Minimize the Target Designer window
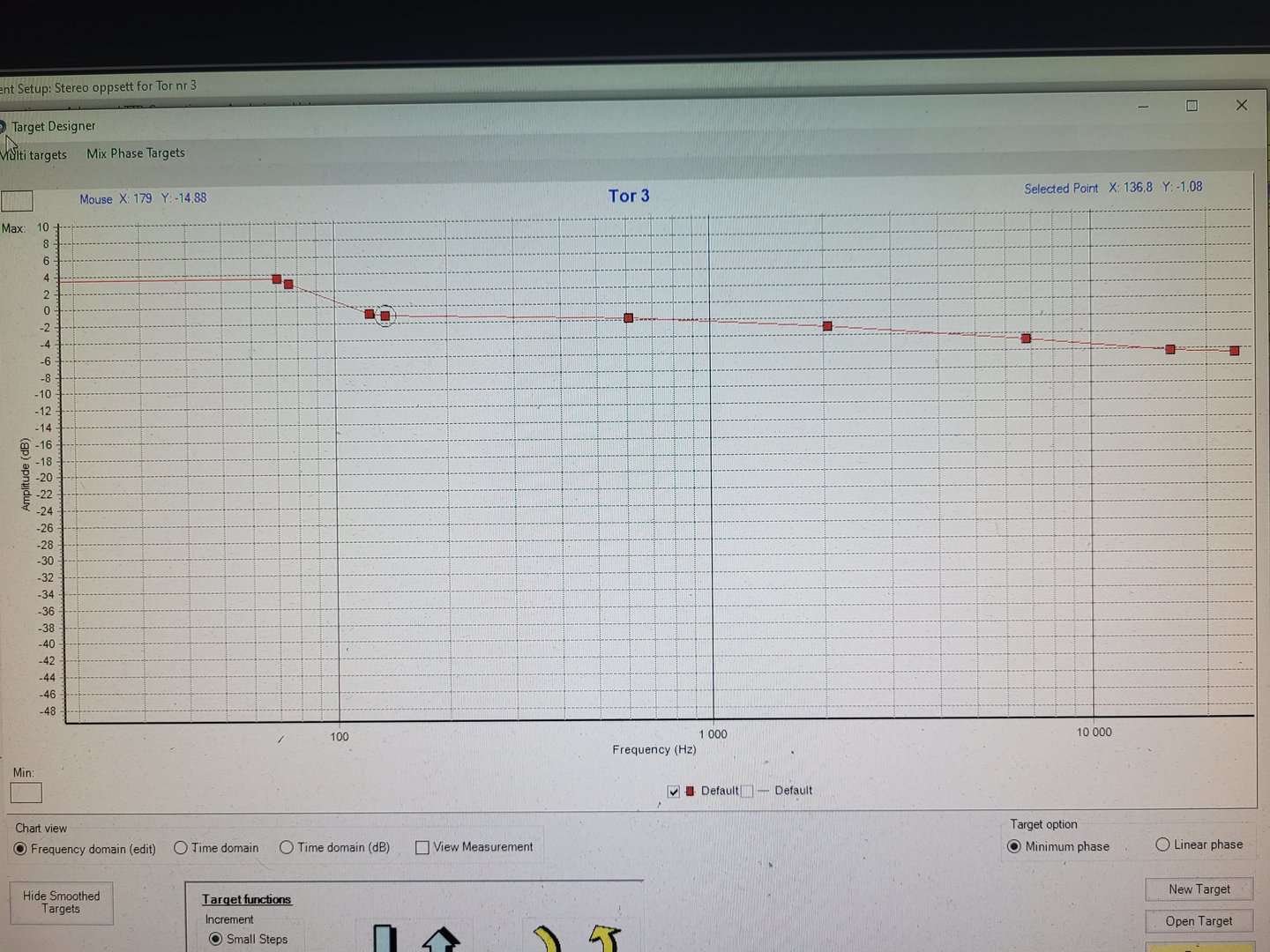1270x952 pixels. [x=1143, y=107]
